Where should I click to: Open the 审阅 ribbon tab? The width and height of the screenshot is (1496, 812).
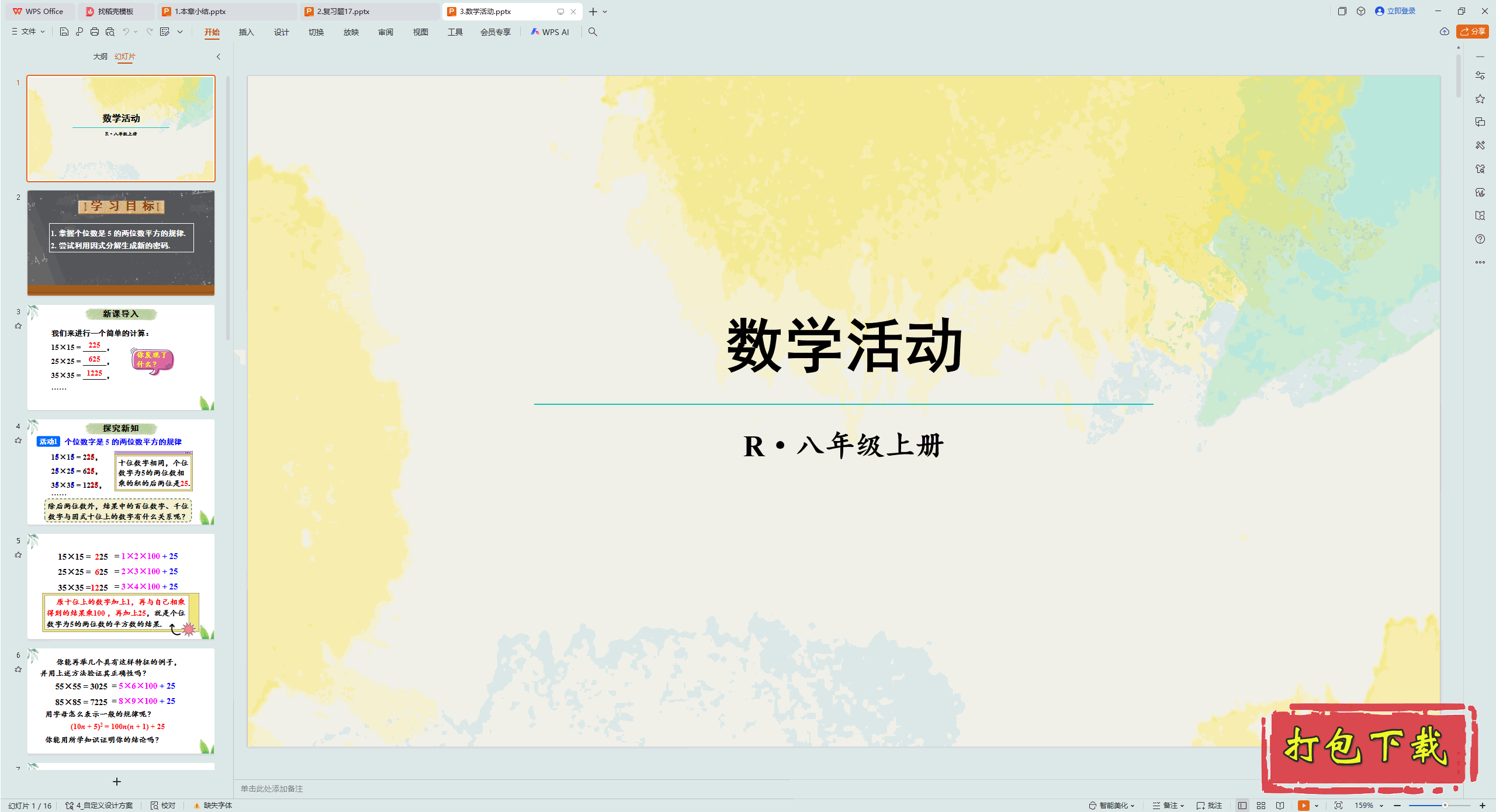click(x=386, y=32)
